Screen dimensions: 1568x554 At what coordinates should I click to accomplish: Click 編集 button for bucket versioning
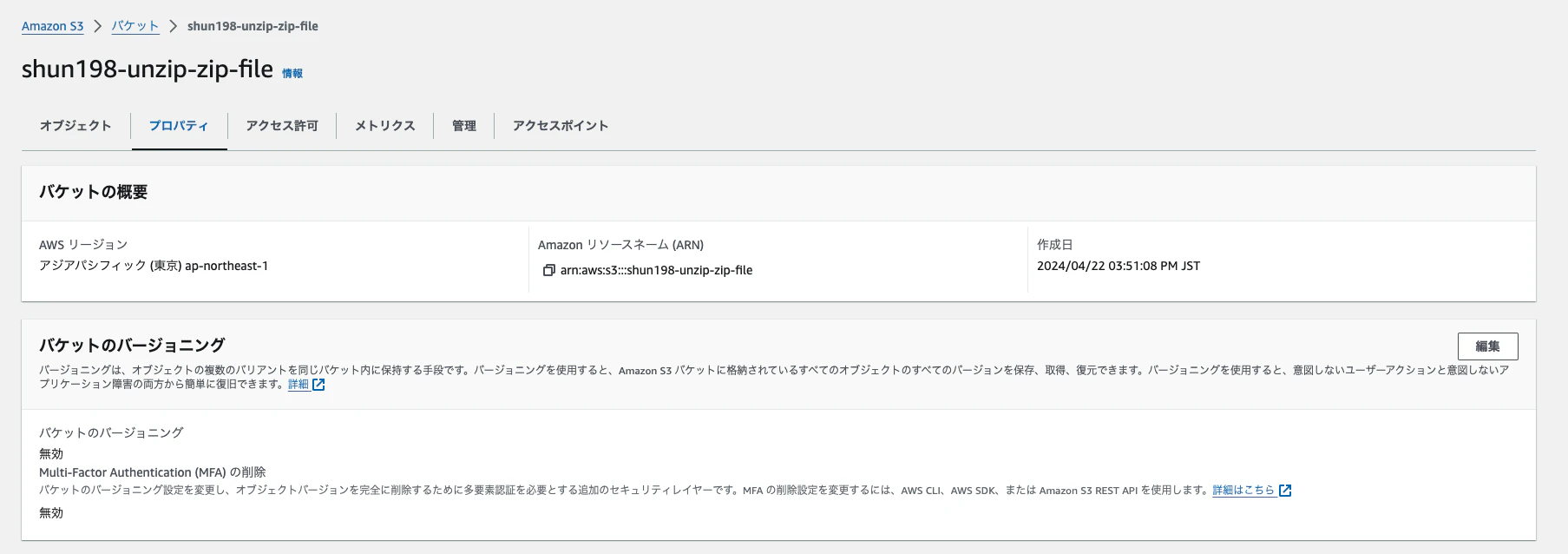1487,346
